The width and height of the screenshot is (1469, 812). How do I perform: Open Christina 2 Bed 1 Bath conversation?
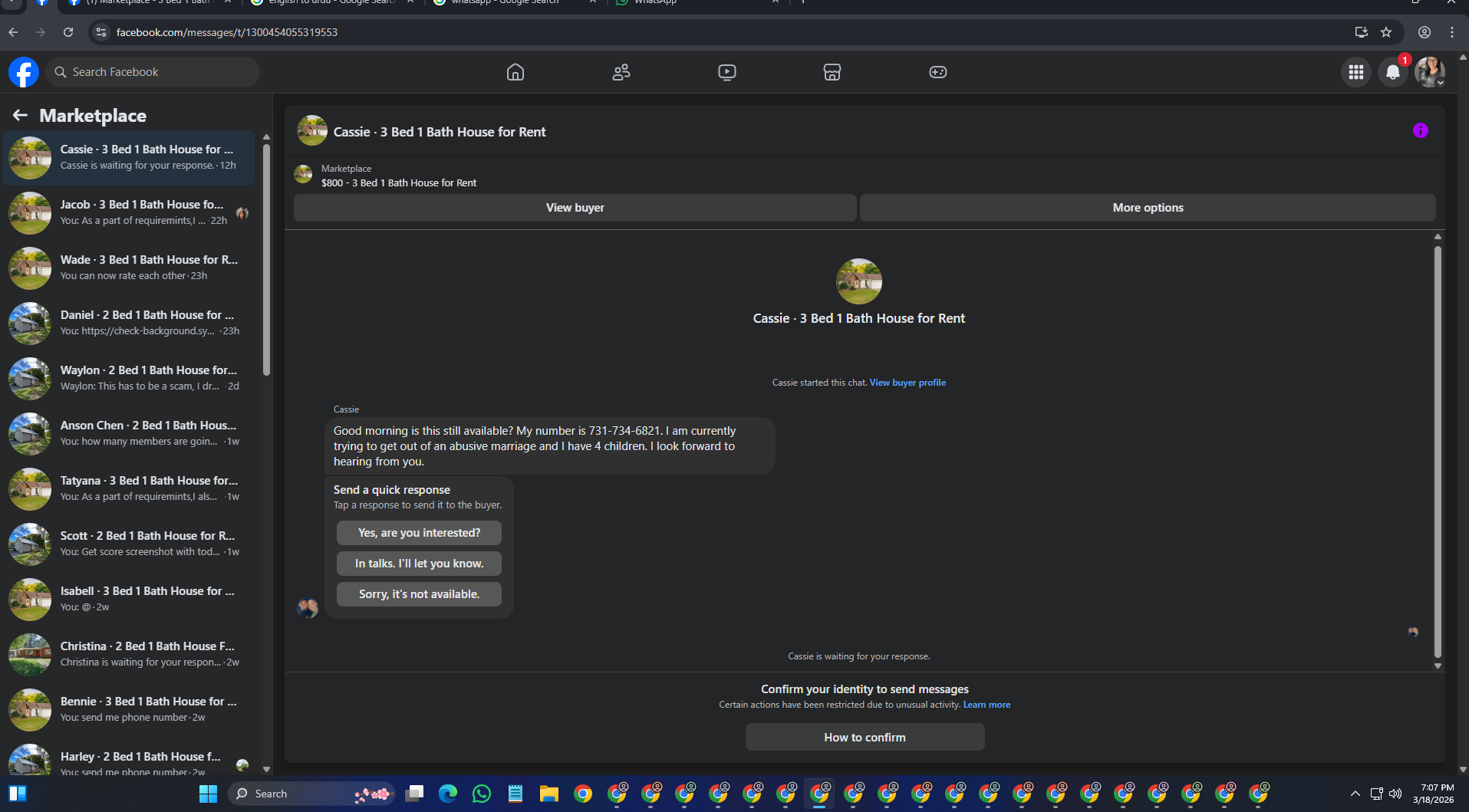coord(129,654)
